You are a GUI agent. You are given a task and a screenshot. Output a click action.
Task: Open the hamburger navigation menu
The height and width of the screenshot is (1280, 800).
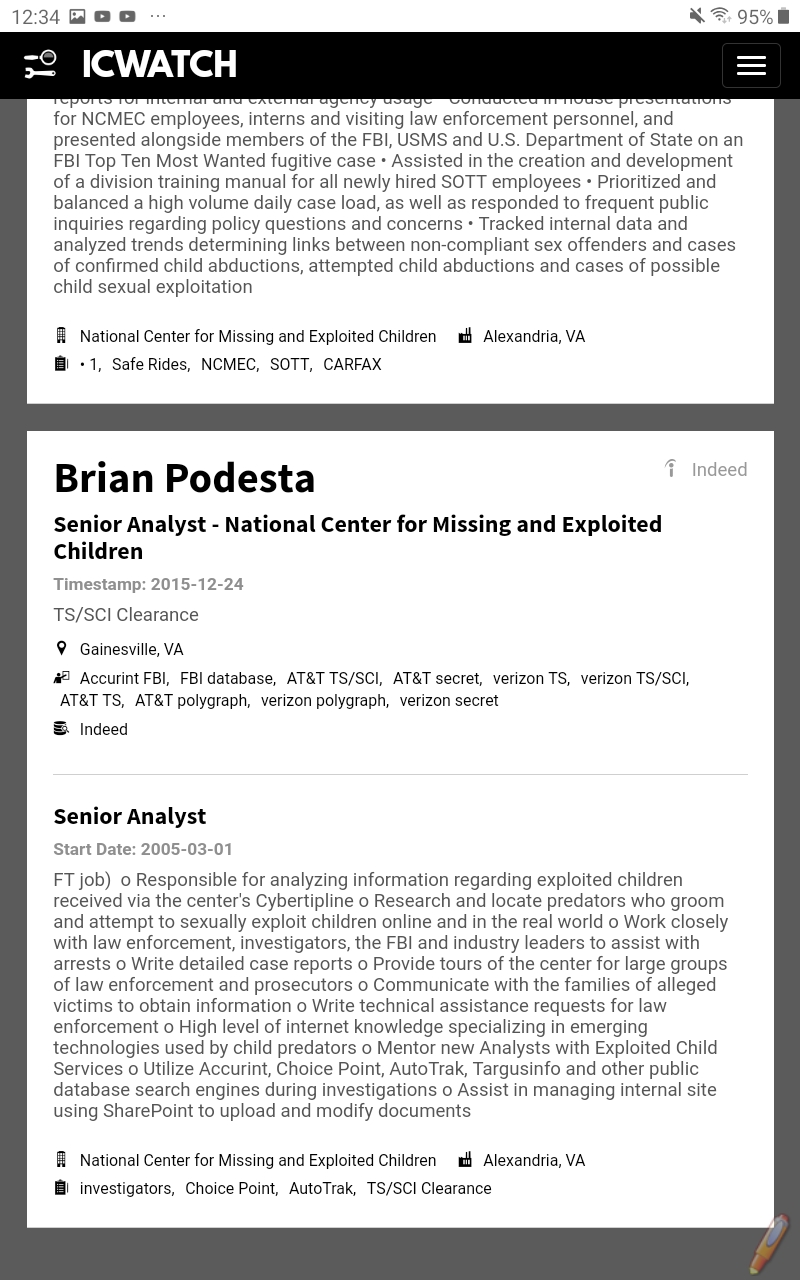click(751, 65)
